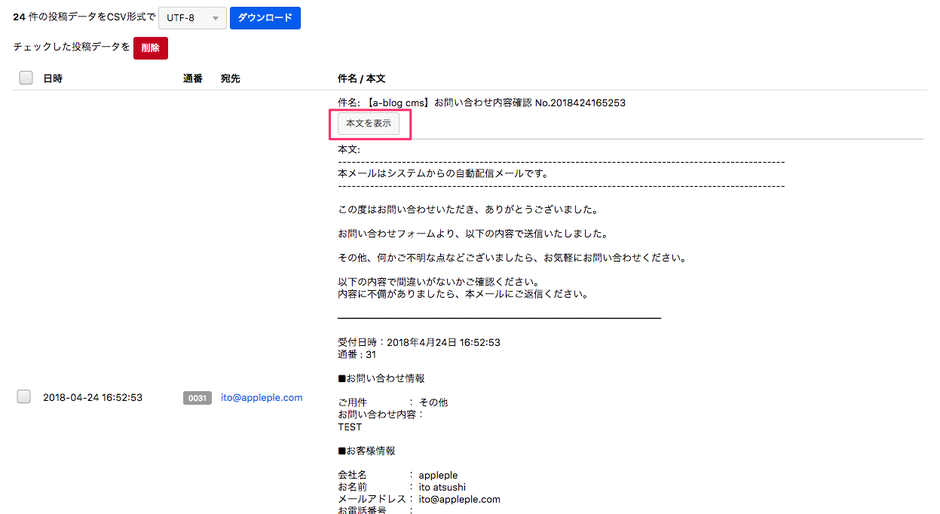Click the 件名 / 本文 column header

[361, 79]
